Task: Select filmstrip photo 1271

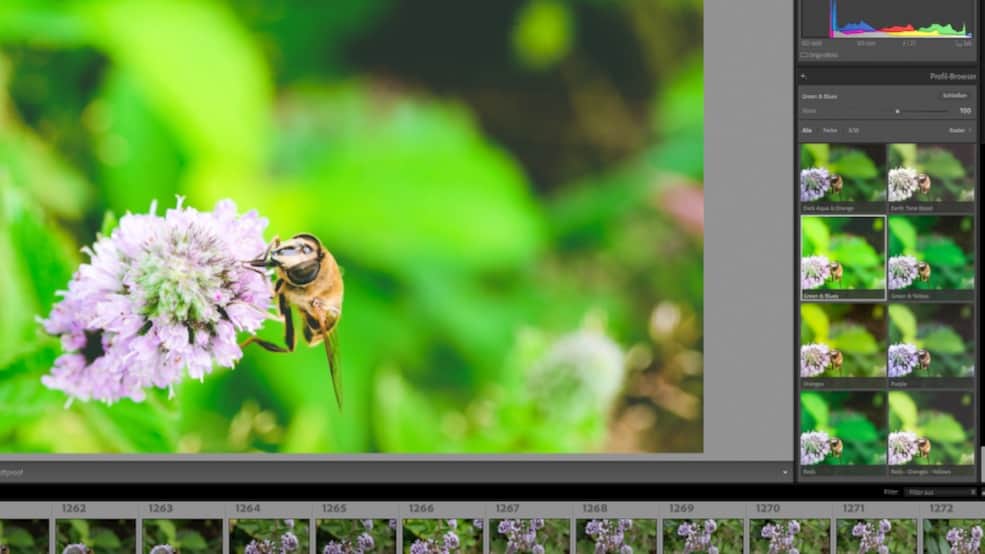Action: 876,536
